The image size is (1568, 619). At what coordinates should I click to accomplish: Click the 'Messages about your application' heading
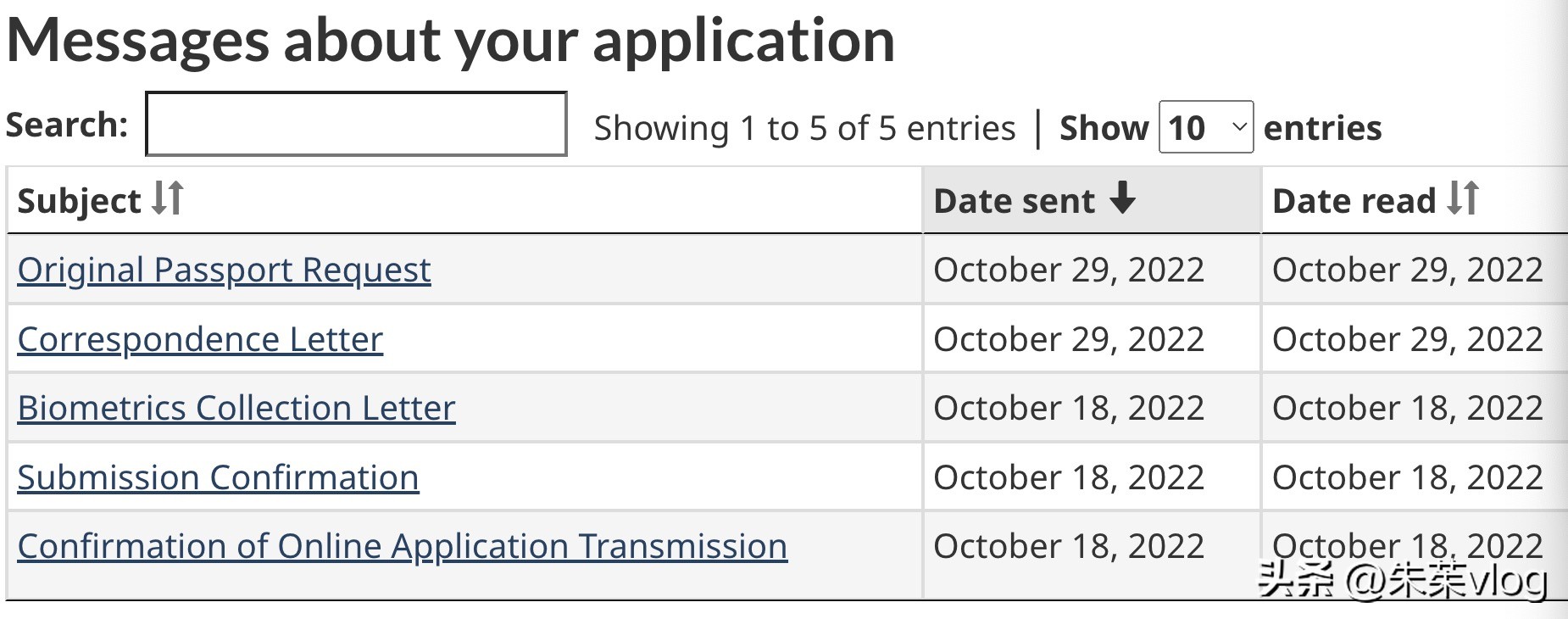[450, 40]
